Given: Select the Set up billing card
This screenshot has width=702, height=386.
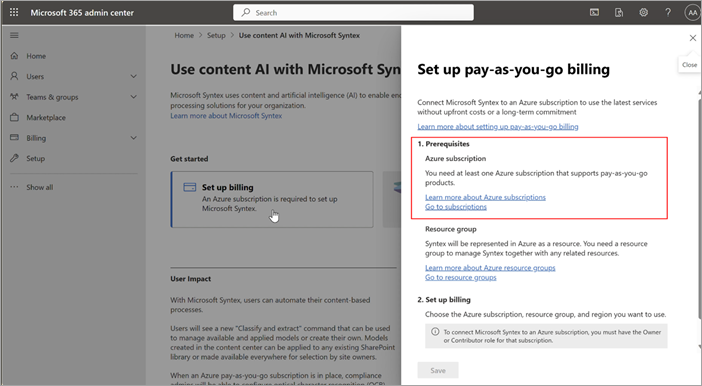Looking at the screenshot, I should pyautogui.click(x=272, y=199).
